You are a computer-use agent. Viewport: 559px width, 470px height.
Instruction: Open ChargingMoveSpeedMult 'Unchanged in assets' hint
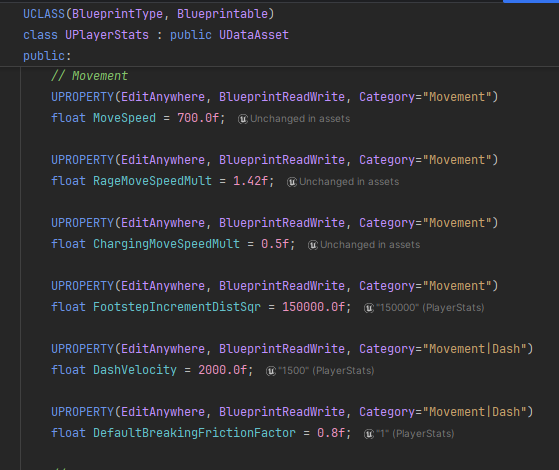pyautogui.click(x=370, y=245)
